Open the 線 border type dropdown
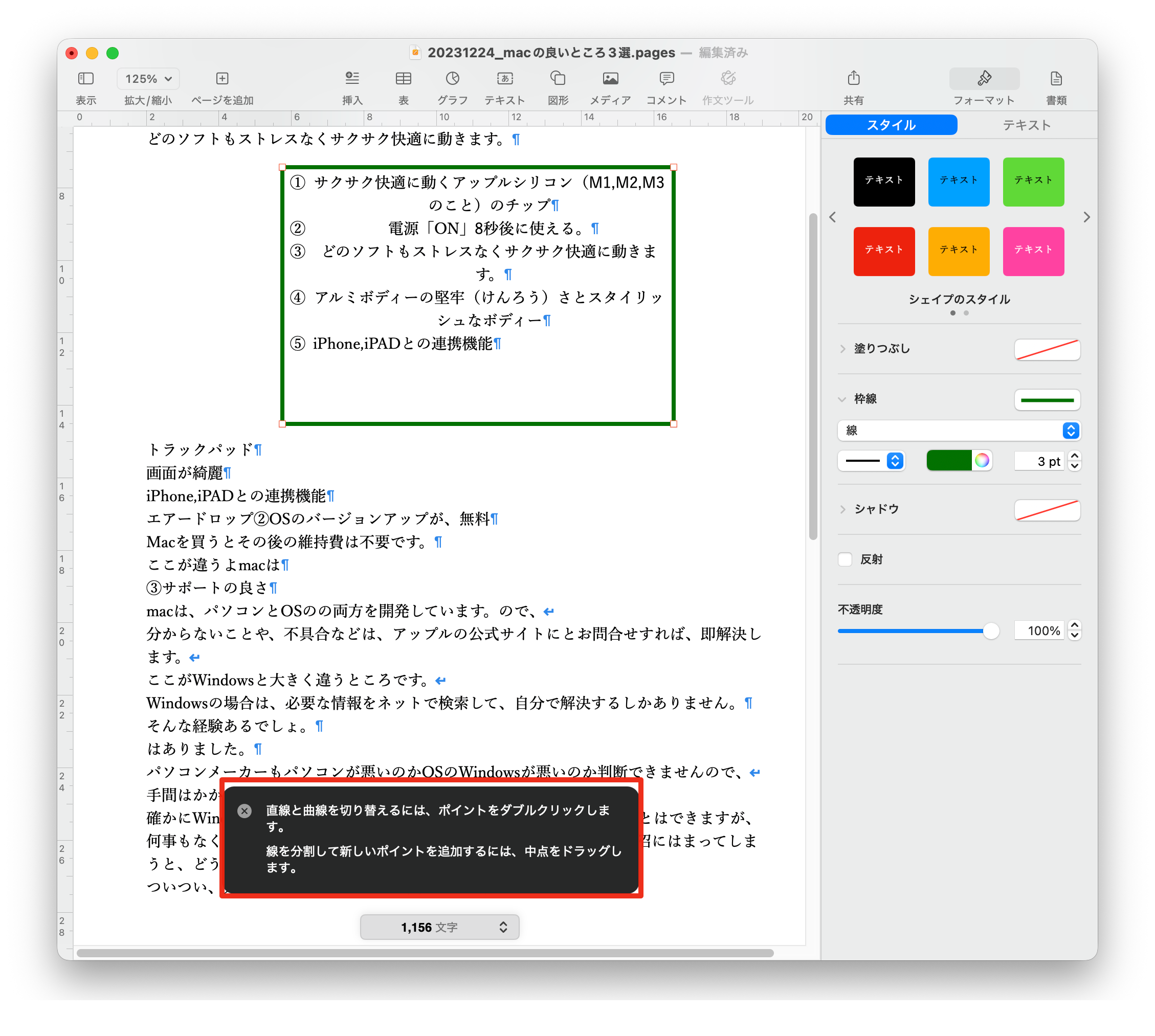The height and width of the screenshot is (1036, 1155). tap(959, 431)
